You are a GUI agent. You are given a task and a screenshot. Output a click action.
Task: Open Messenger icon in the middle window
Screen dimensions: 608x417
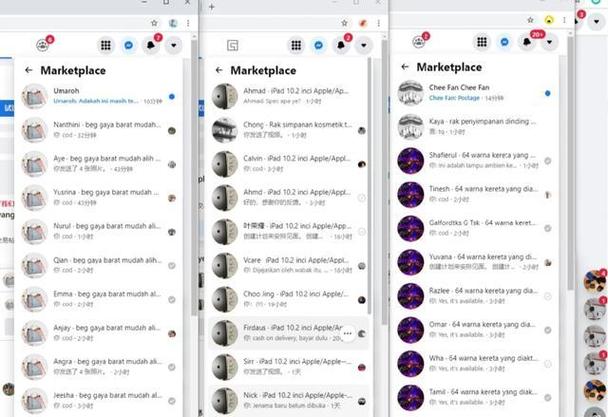[x=318, y=45]
